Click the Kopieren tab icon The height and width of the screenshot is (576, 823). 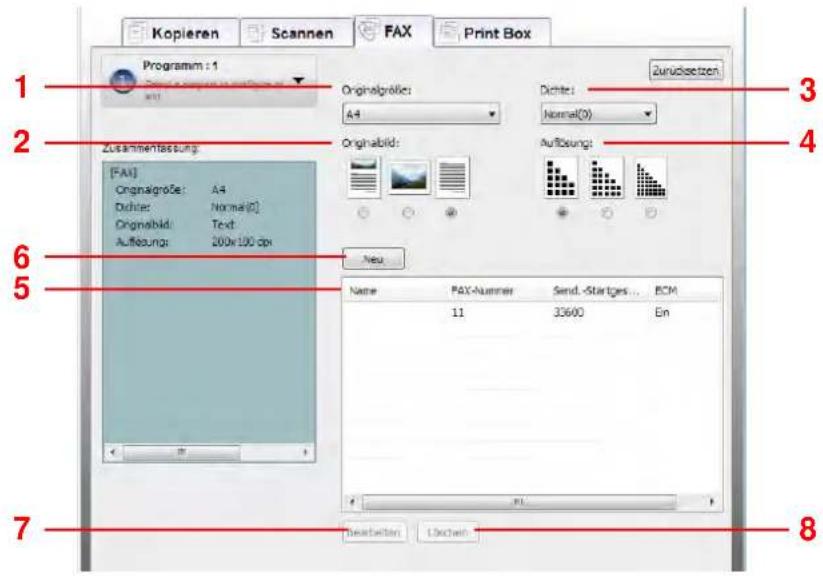[137, 33]
